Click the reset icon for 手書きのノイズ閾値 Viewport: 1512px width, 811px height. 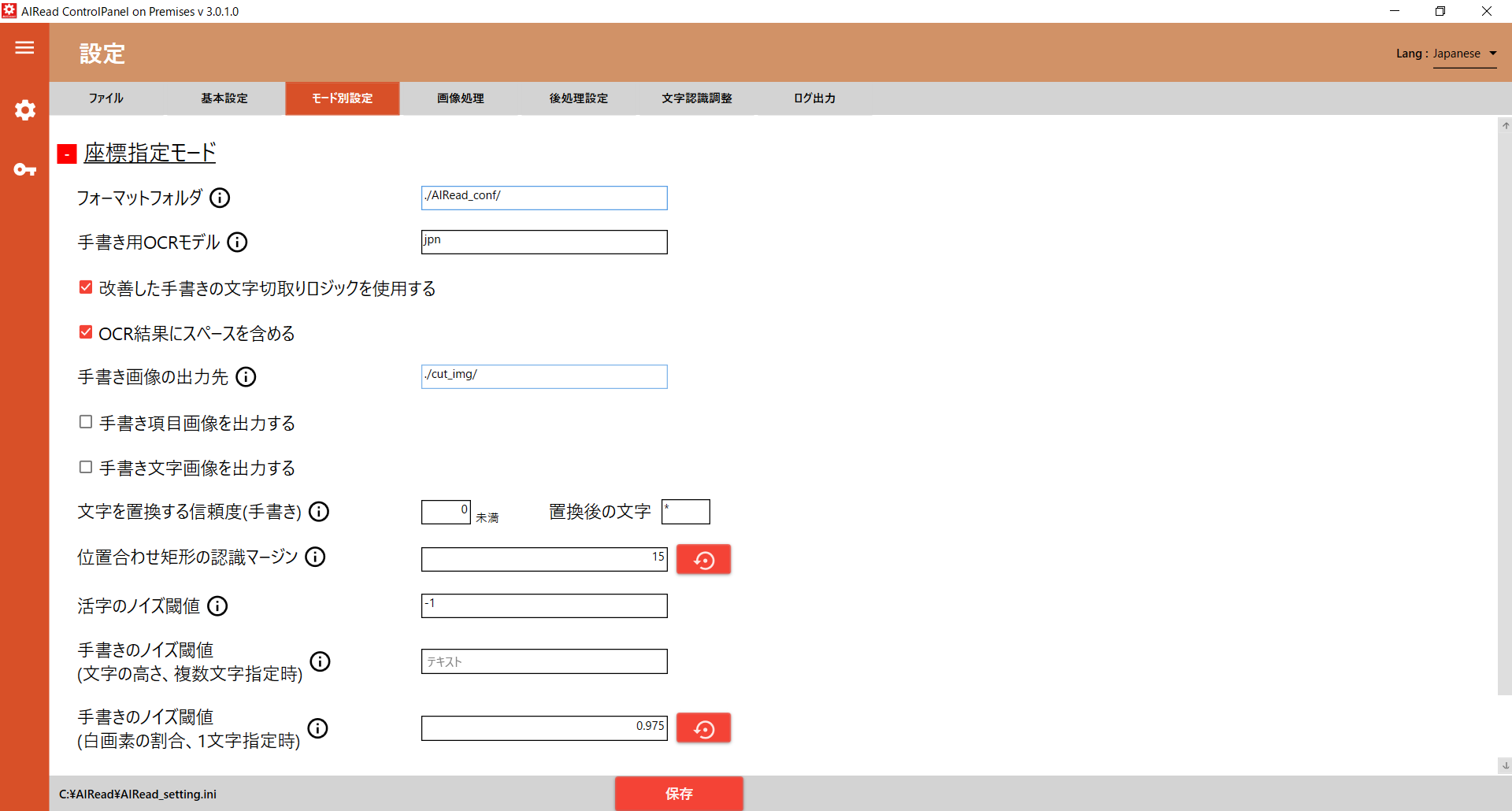point(702,728)
